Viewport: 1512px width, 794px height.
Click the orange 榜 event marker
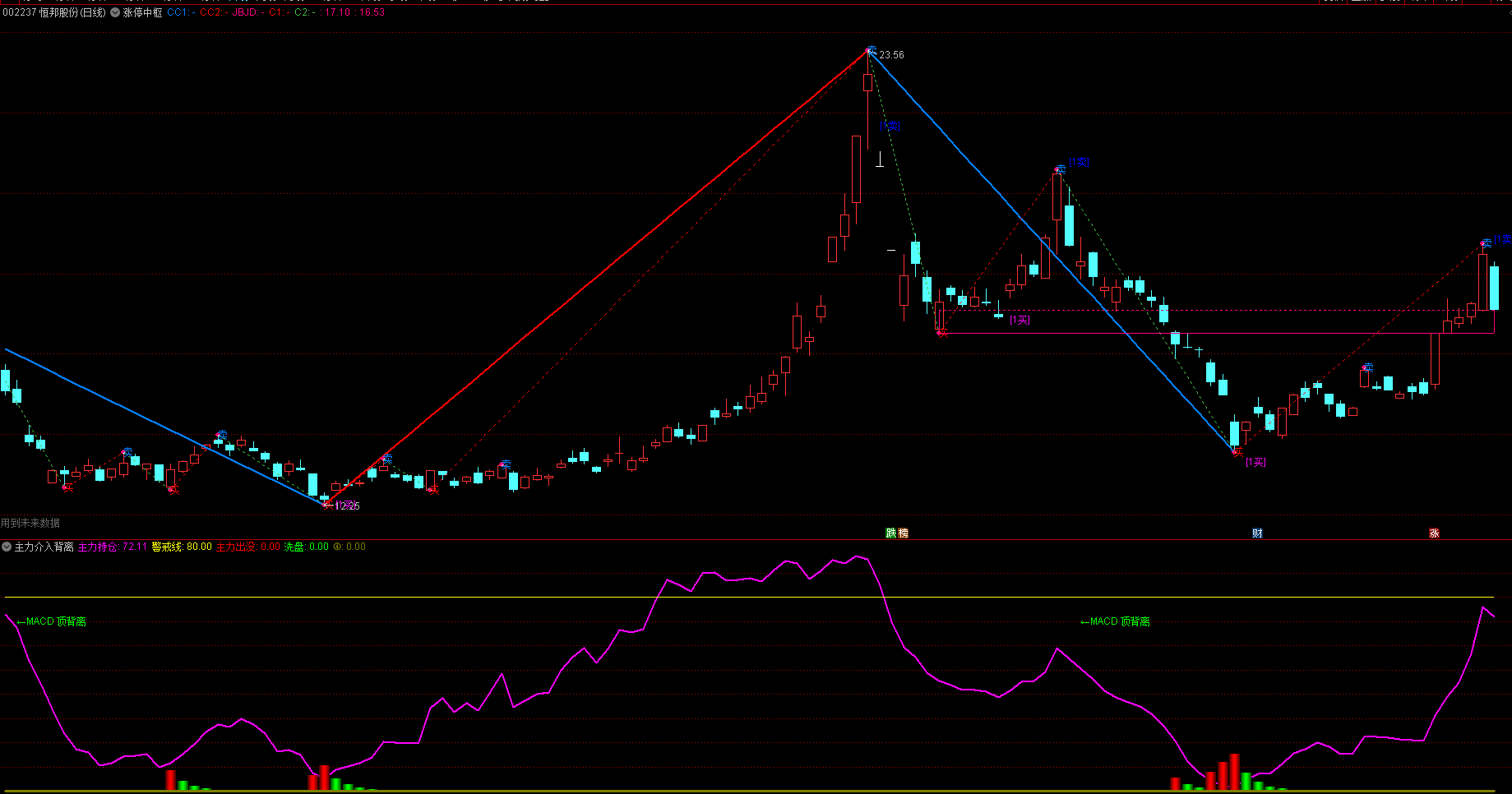click(x=903, y=533)
